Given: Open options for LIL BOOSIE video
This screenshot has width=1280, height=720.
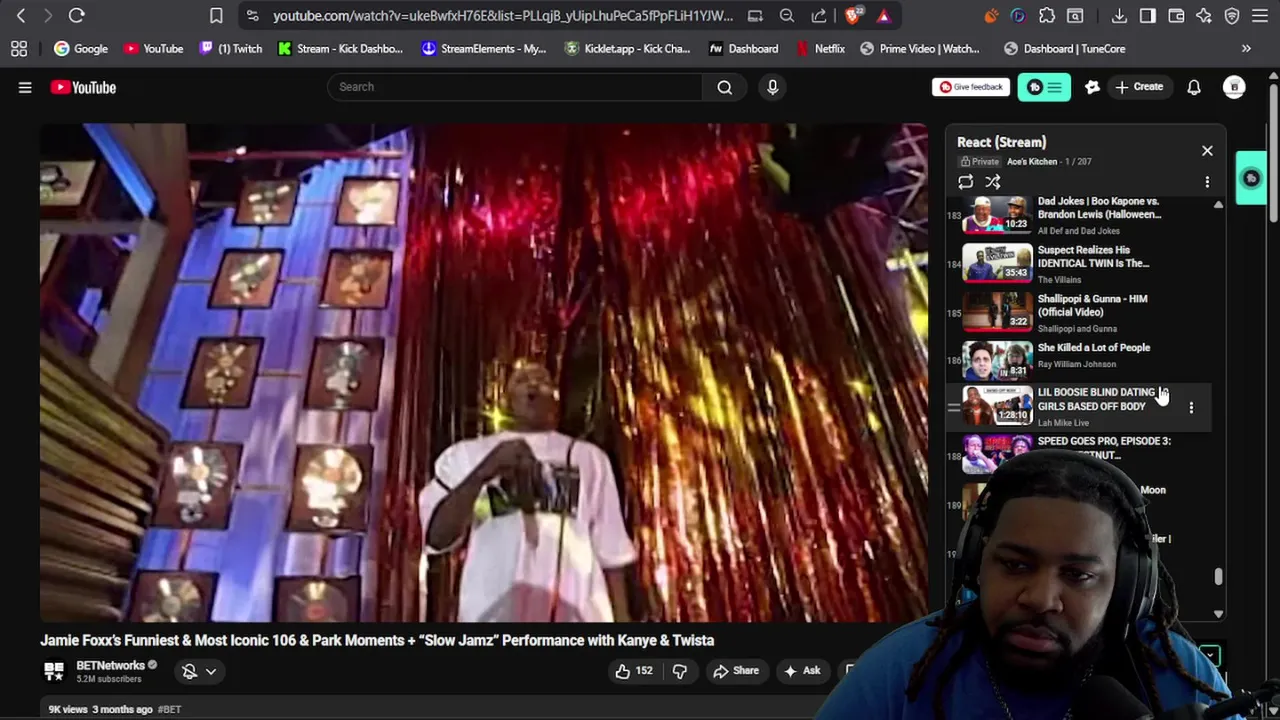Looking at the screenshot, I should [x=1191, y=407].
